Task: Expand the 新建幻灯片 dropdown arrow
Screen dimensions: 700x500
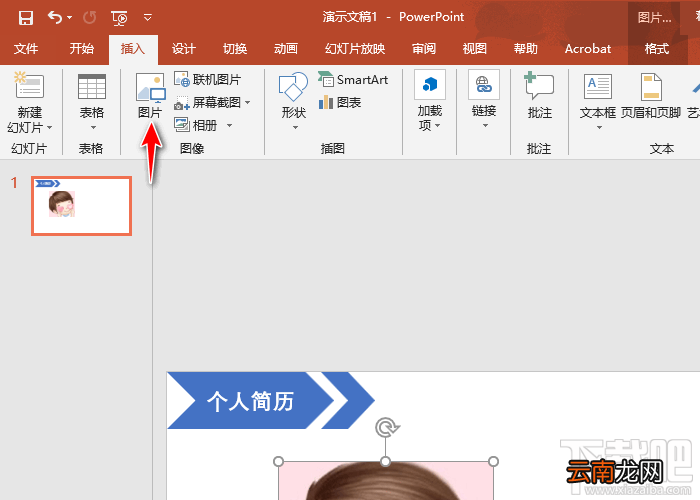Action: click(50, 127)
